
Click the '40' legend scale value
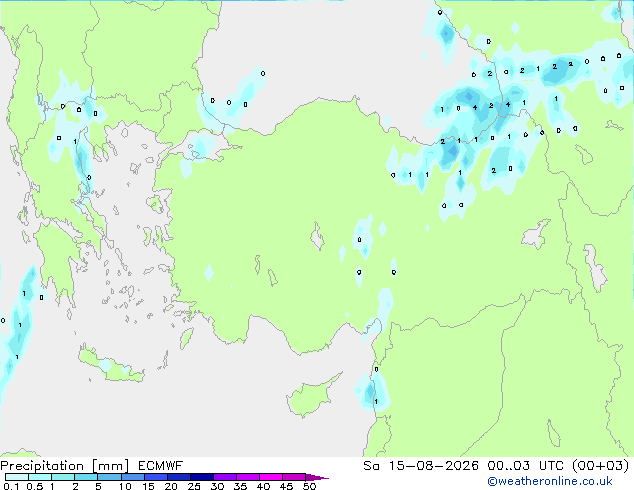[263, 486]
